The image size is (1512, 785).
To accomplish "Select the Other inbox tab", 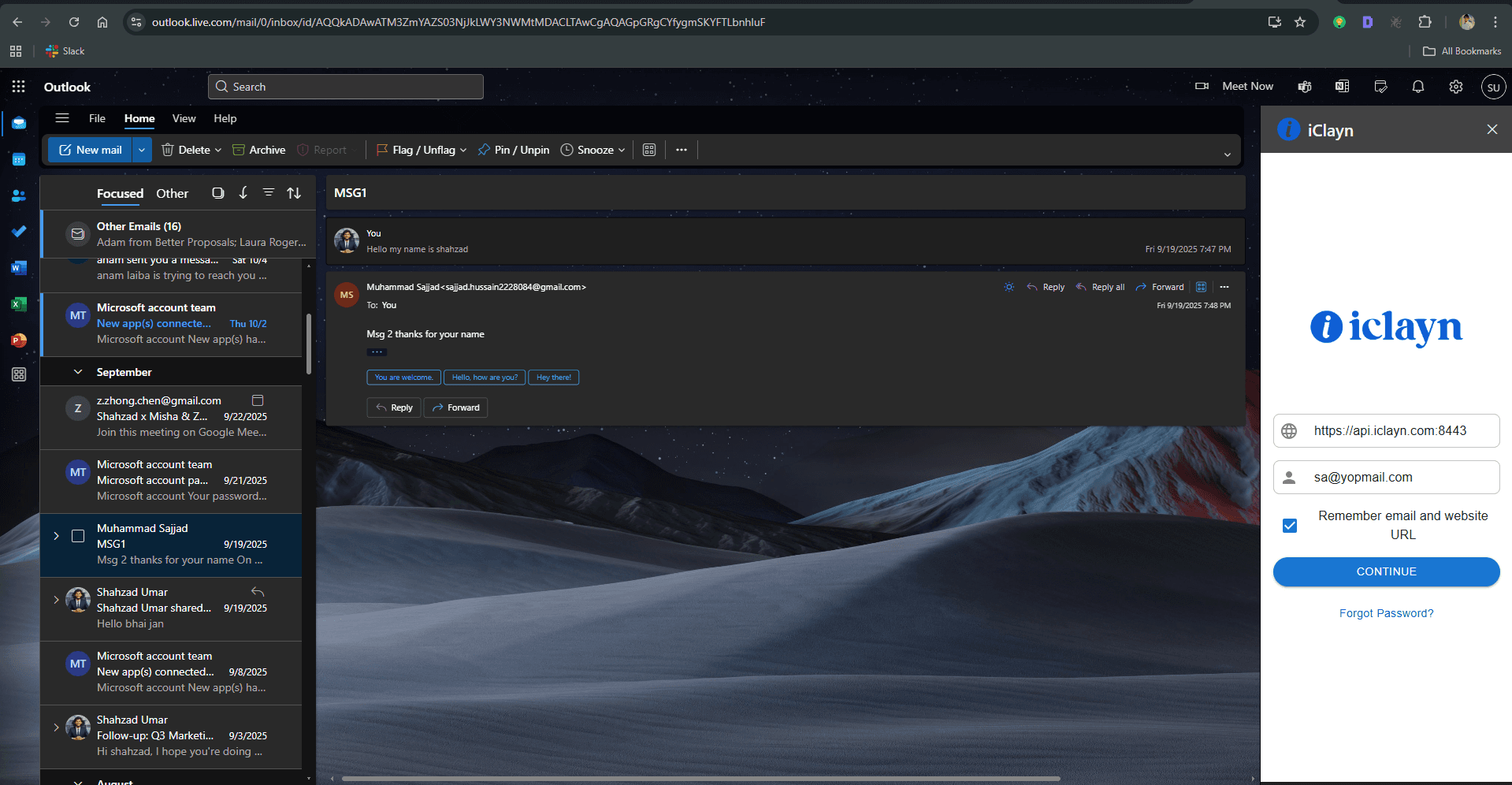I will 172,193.
